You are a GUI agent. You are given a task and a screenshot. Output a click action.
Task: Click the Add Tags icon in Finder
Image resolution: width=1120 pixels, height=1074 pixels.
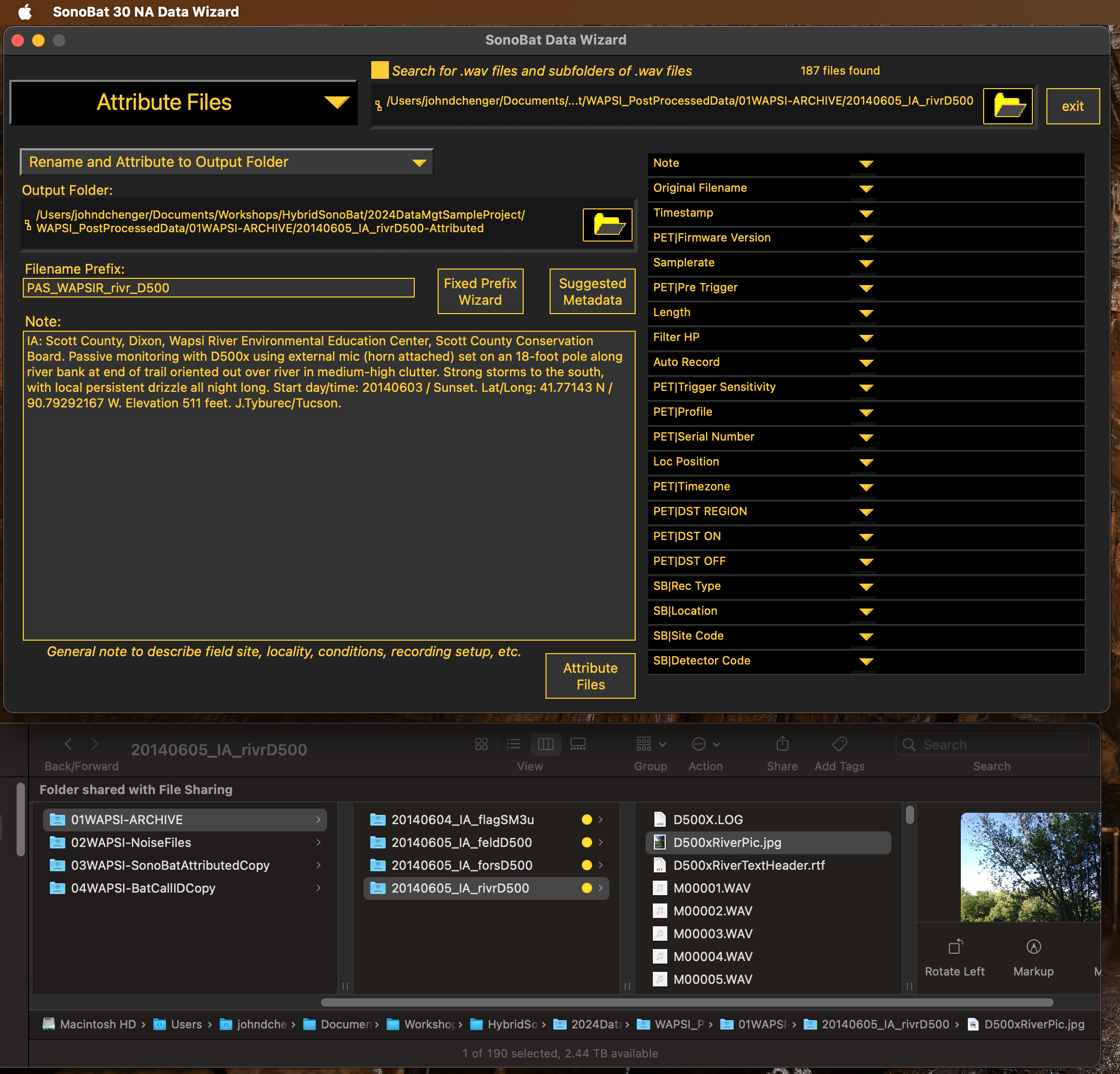839,744
